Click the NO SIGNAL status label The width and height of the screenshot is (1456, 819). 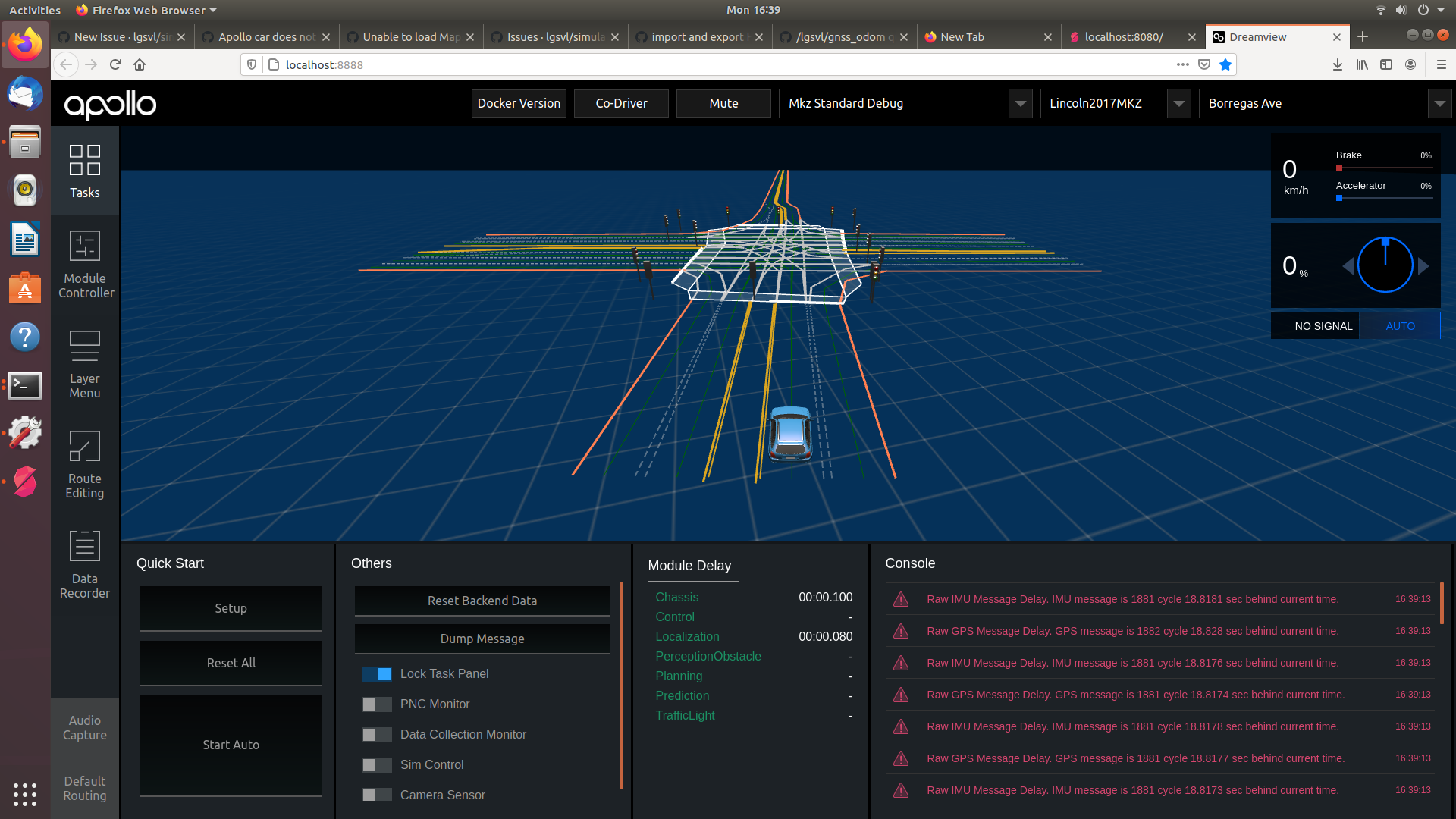point(1323,326)
